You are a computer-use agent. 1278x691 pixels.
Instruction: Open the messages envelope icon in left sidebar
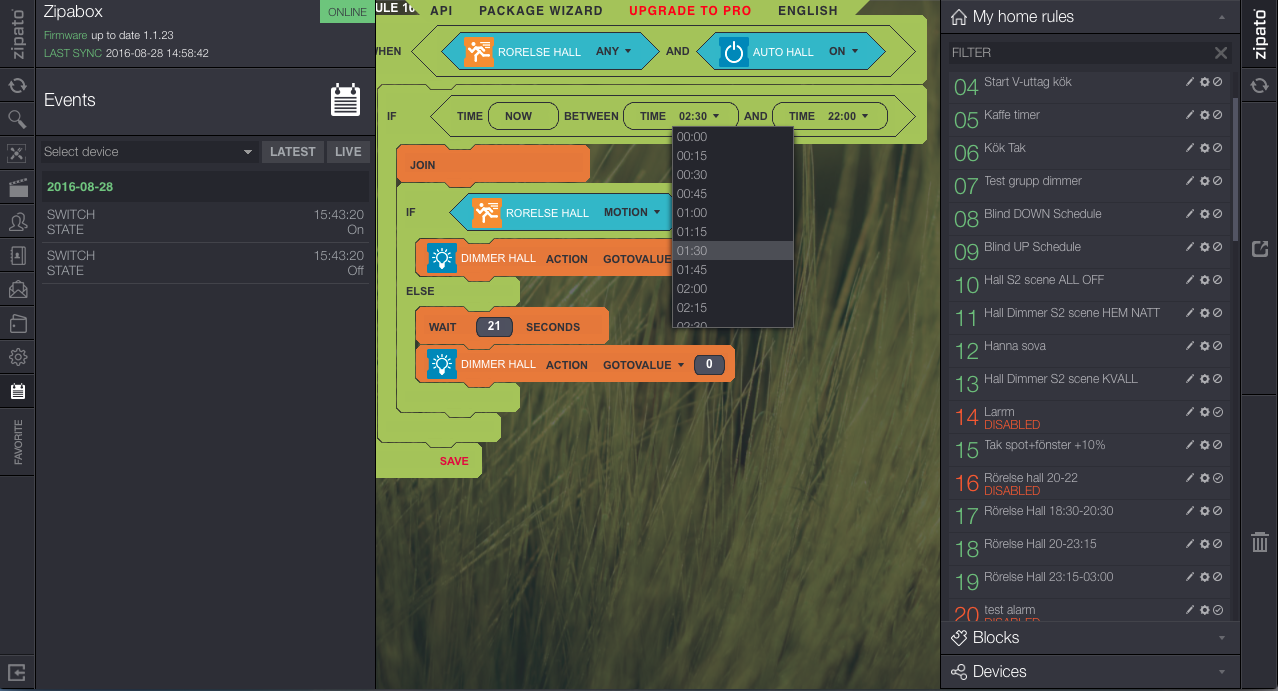17,290
